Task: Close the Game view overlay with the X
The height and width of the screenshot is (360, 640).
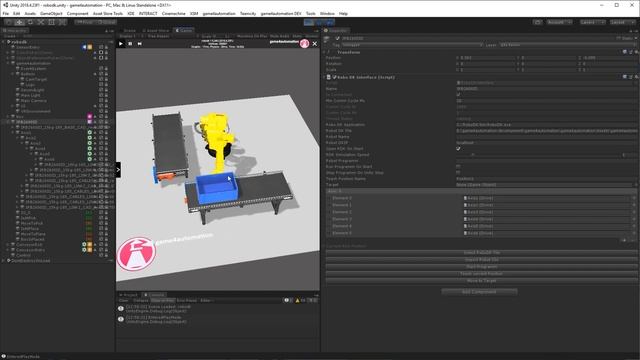Action: 315,44
